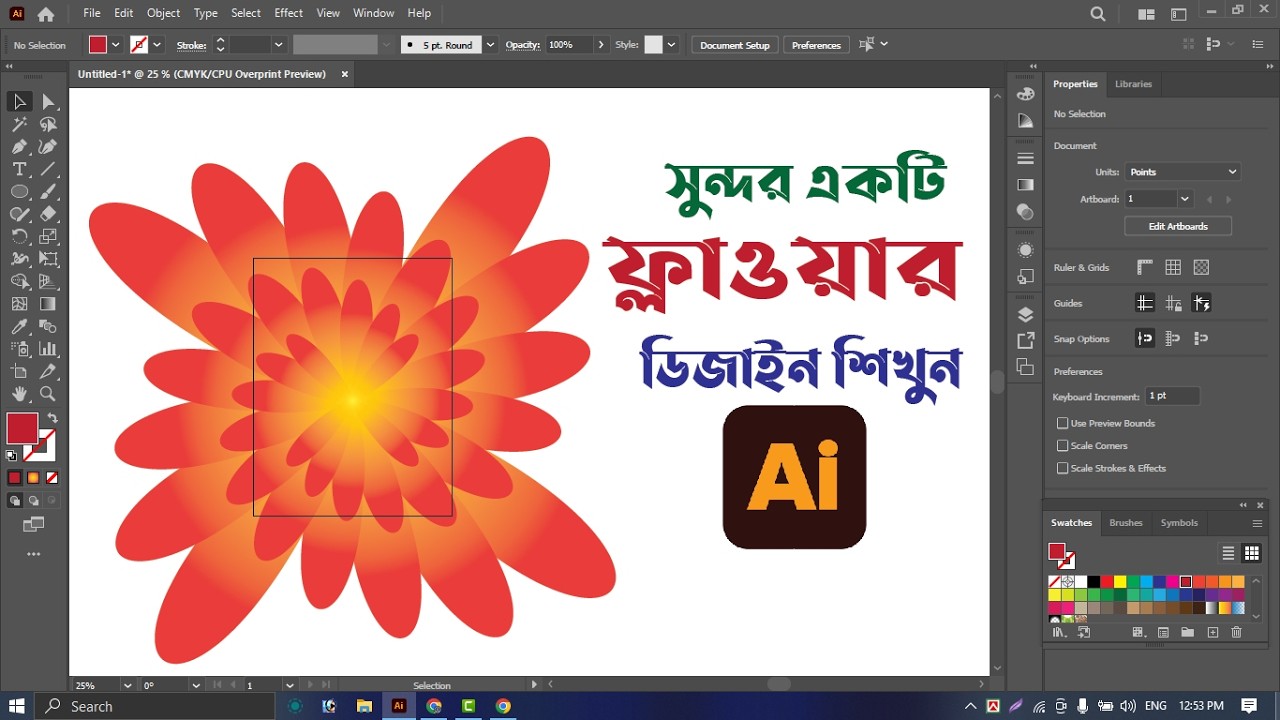Select the Scale tool

[48, 236]
